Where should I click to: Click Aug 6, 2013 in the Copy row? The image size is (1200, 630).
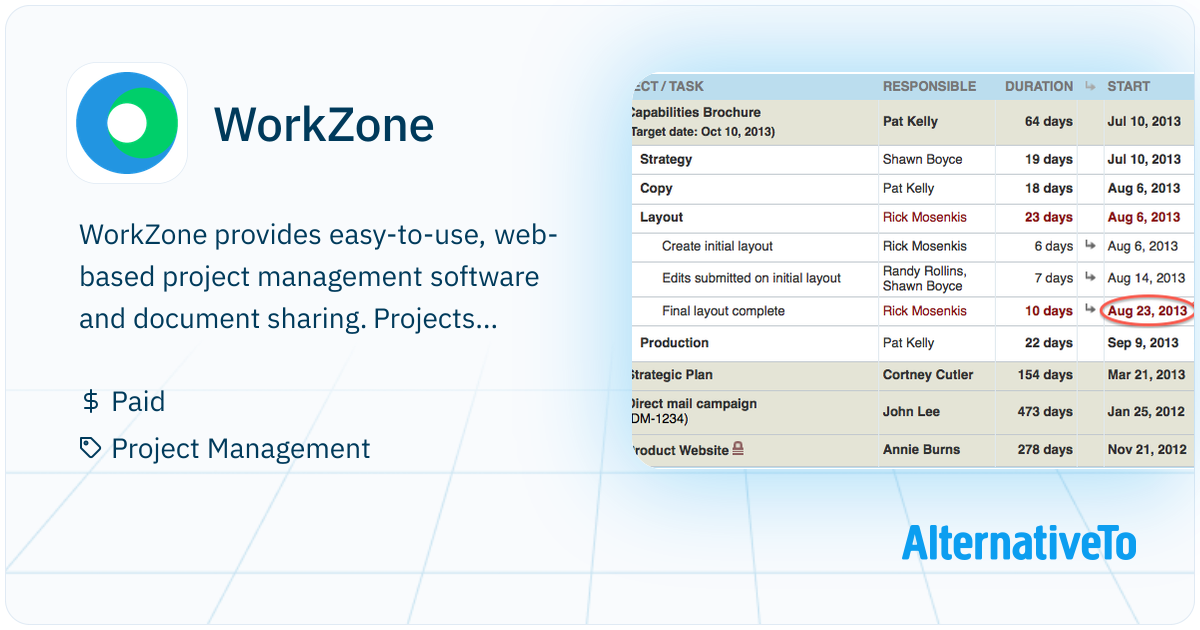pyautogui.click(x=1143, y=188)
